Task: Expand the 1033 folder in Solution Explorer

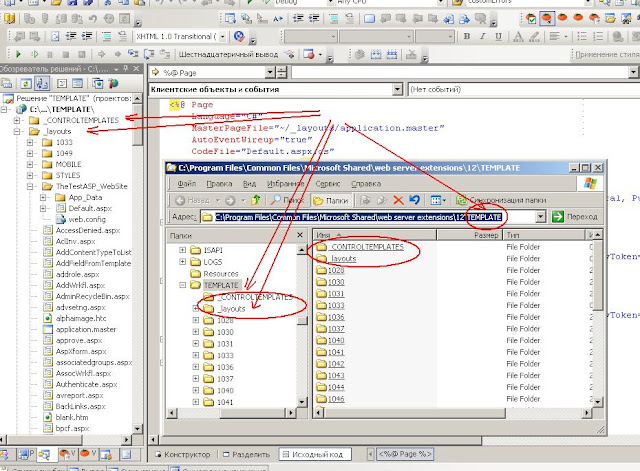Action: [30, 142]
